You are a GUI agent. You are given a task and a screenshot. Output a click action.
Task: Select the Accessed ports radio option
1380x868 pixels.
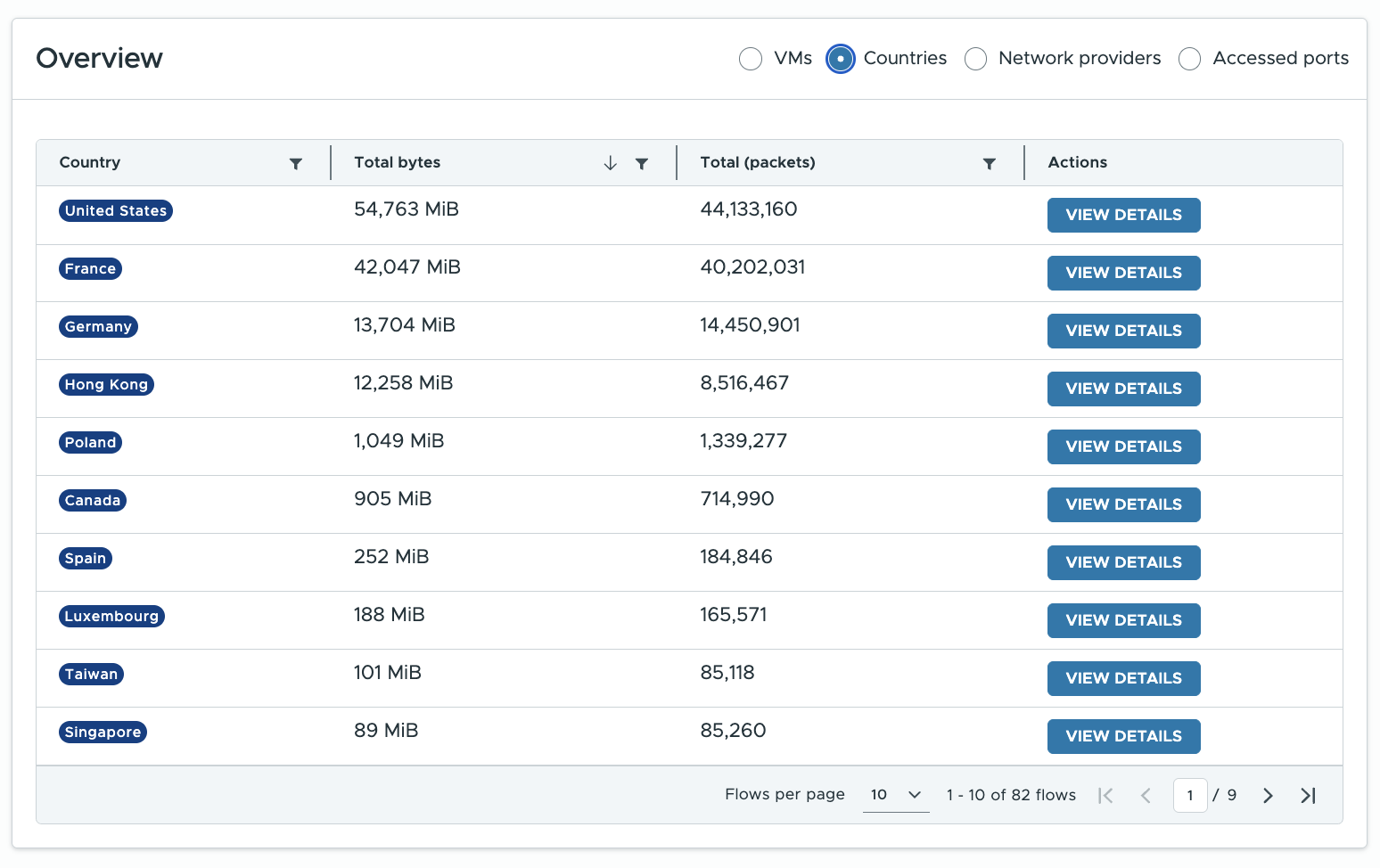[x=1189, y=59]
